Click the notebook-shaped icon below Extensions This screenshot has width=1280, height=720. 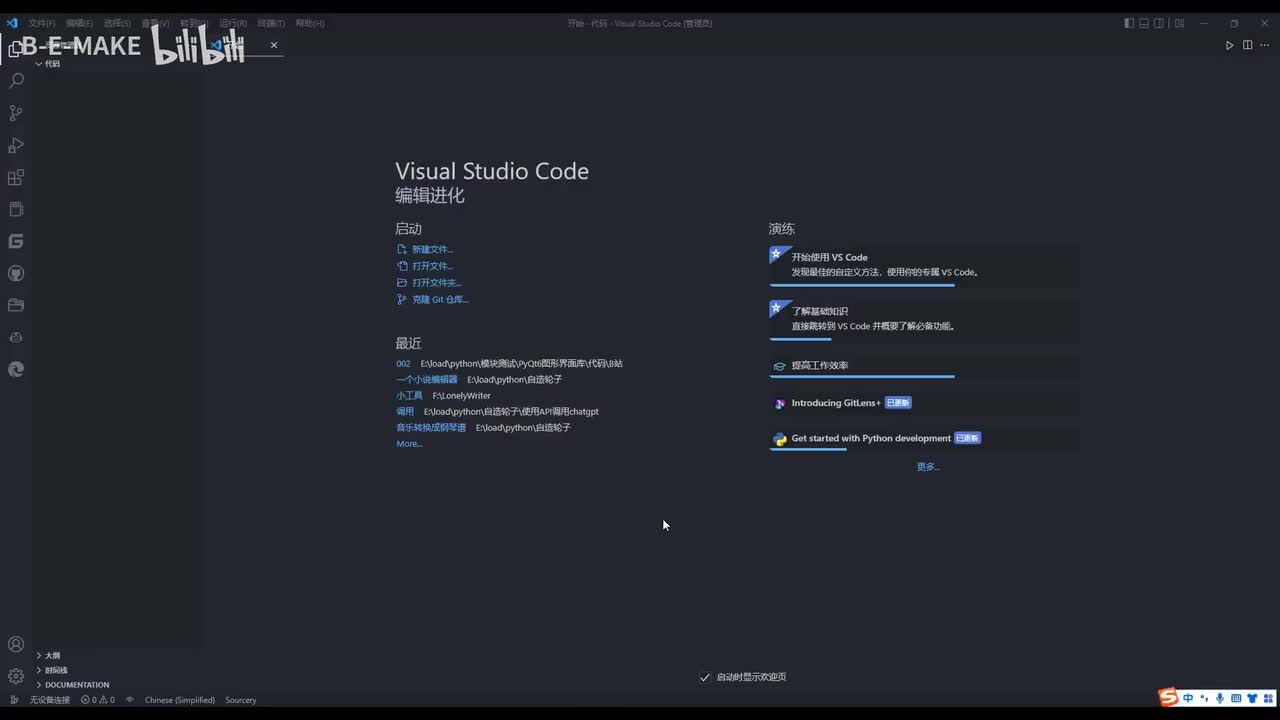click(16, 209)
